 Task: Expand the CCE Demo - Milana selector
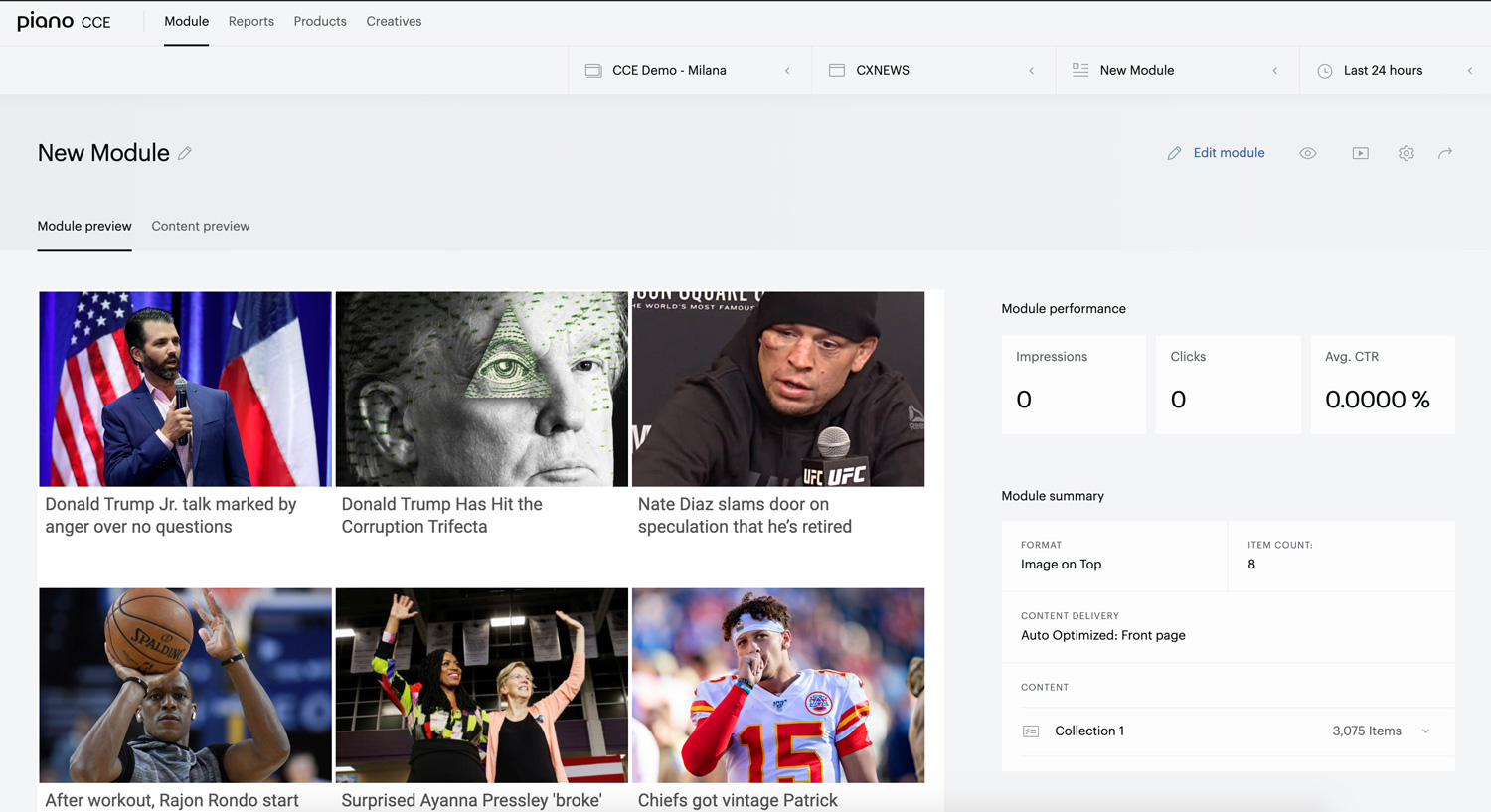point(690,71)
